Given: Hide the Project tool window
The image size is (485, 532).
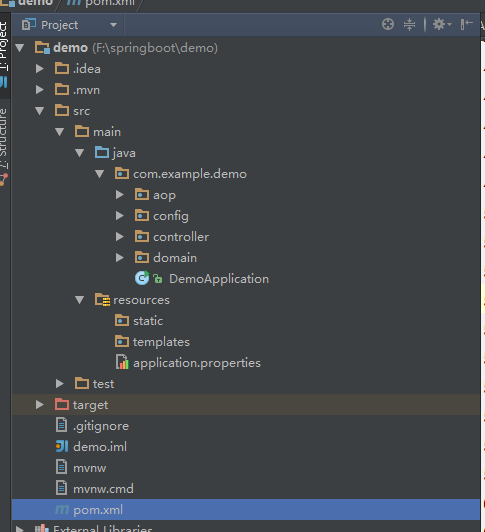Looking at the screenshot, I should 467,24.
